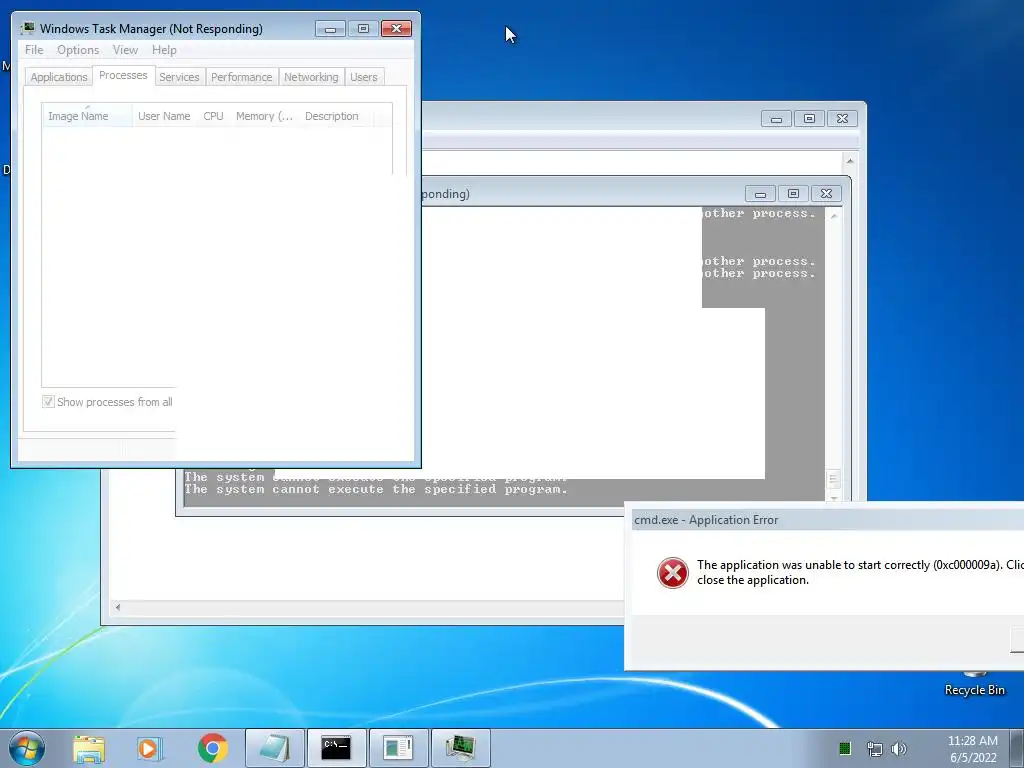1024x768 pixels.
Task: Switch to the Applications tab
Action: coord(59,77)
